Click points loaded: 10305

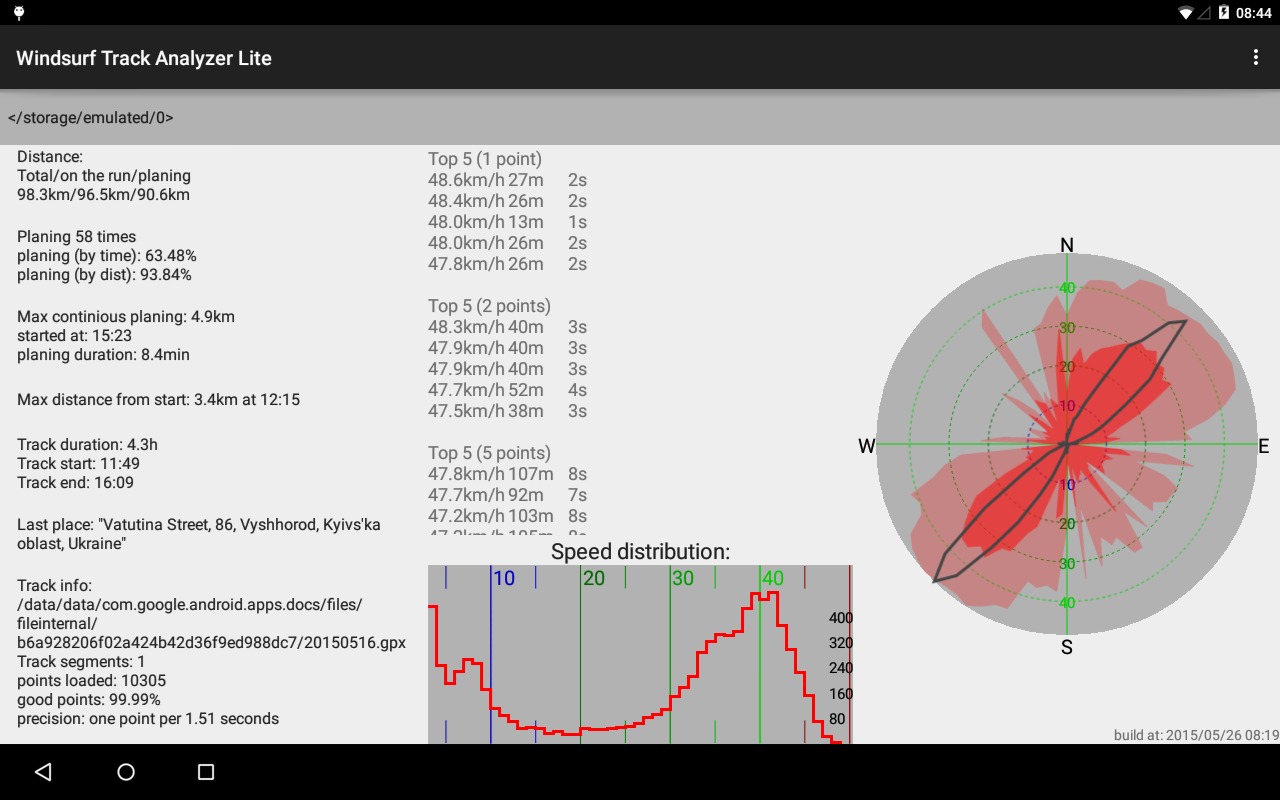91,681
